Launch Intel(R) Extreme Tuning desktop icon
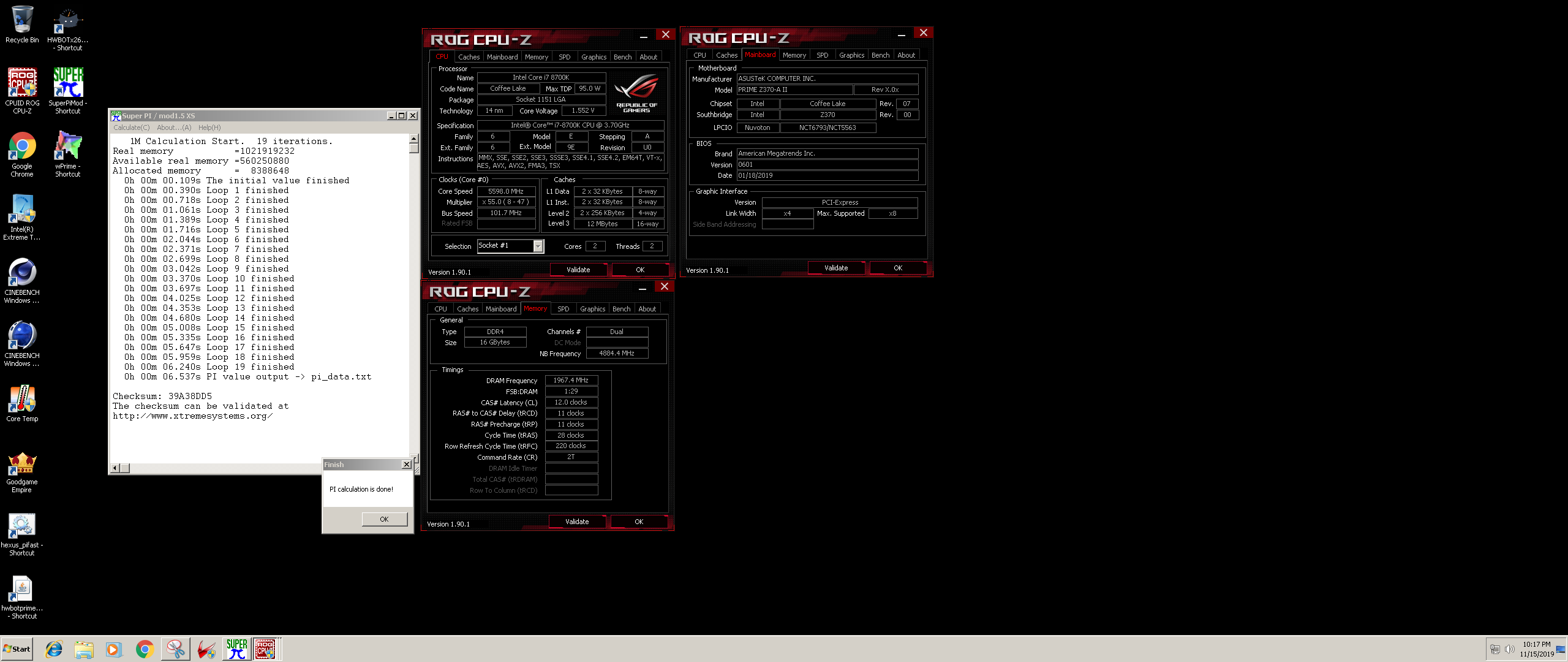1568x662 pixels. pyautogui.click(x=22, y=218)
